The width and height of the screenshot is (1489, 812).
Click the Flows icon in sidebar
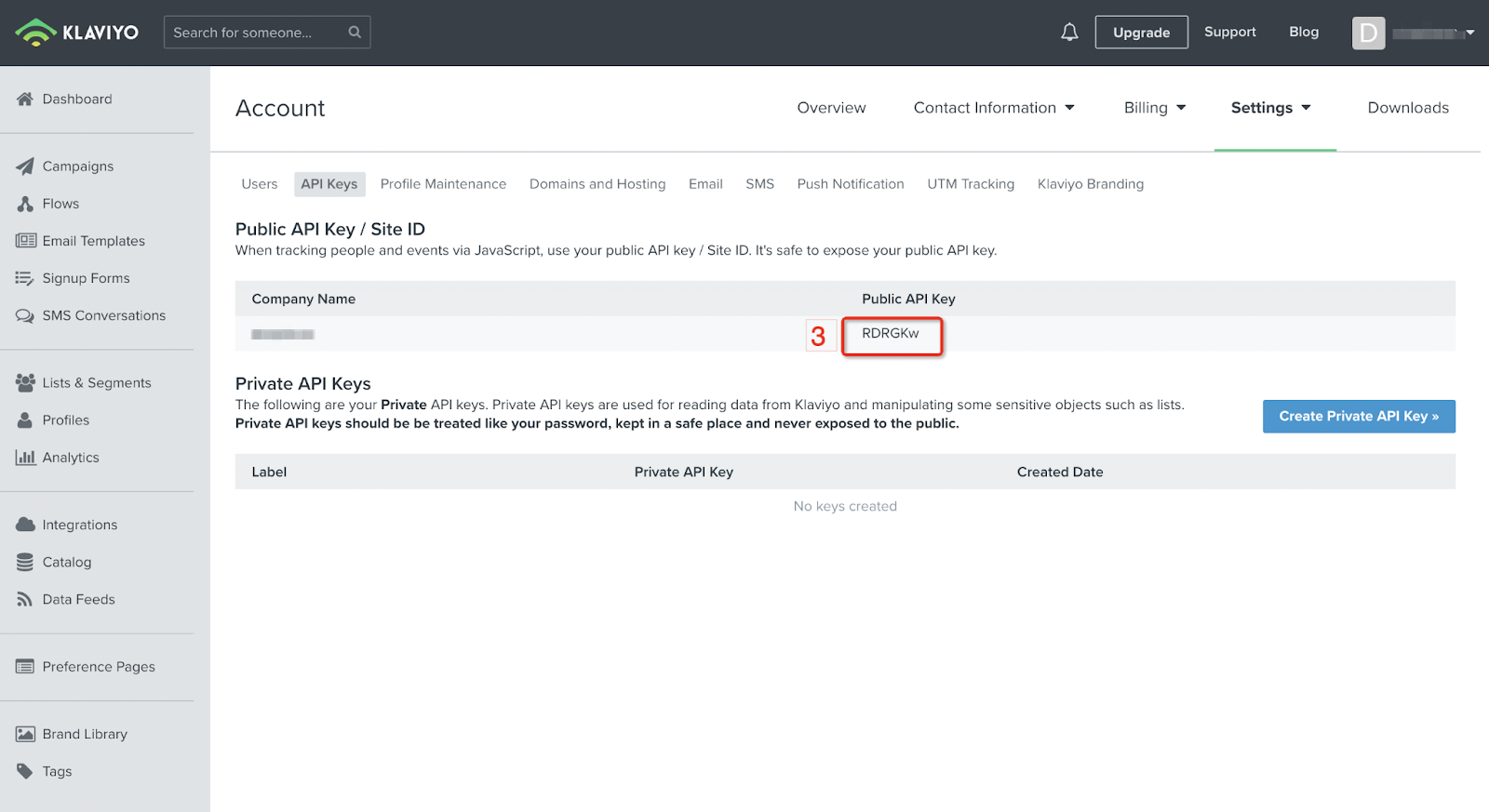(x=25, y=204)
